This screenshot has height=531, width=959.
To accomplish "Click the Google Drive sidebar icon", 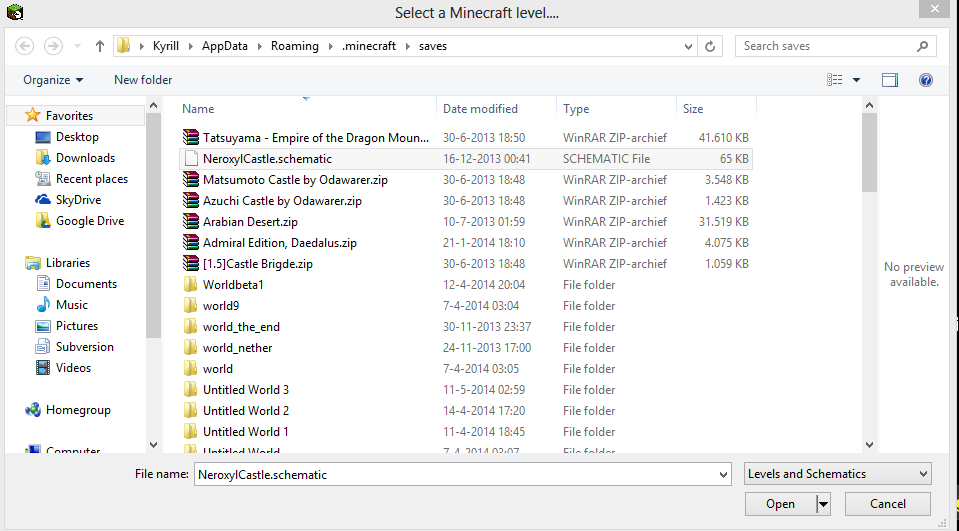I will pyautogui.click(x=43, y=221).
